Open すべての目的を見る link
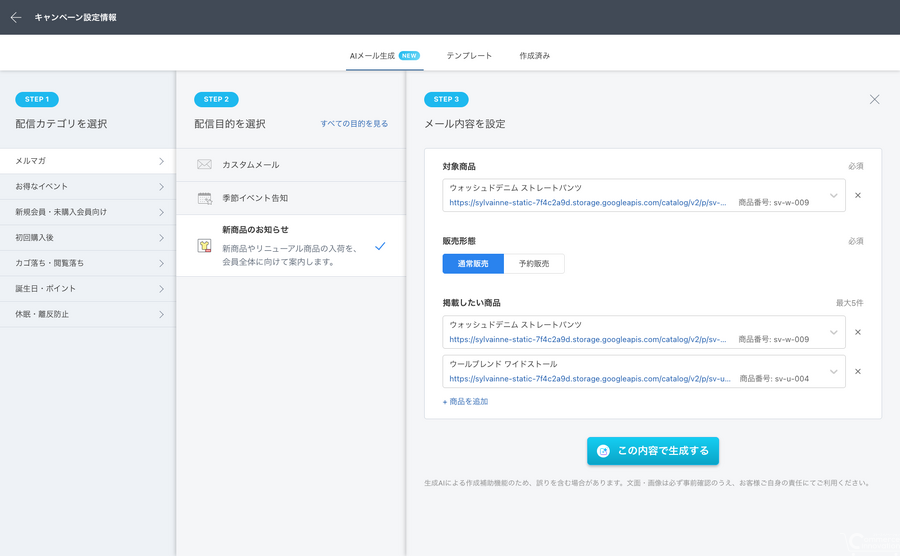The image size is (900, 556). 354,123
